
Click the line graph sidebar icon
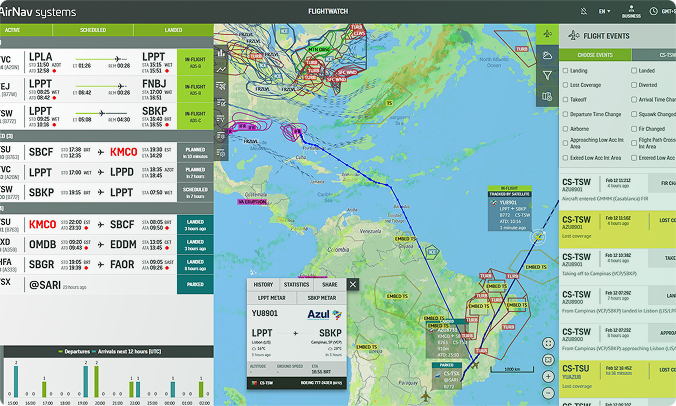pyautogui.click(x=221, y=69)
